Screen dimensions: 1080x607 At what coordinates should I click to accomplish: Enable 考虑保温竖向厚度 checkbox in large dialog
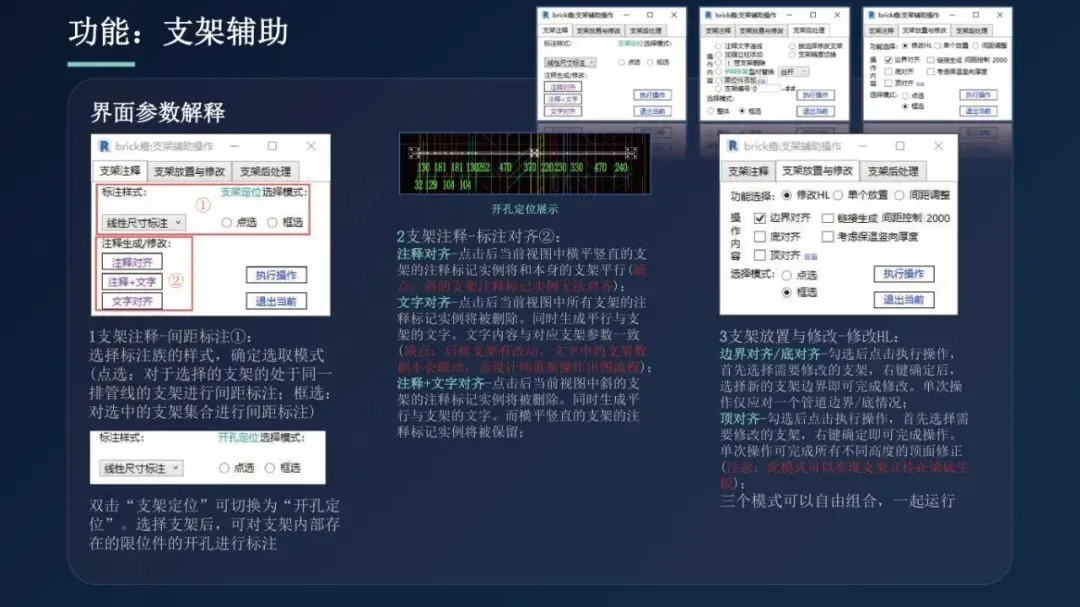827,236
